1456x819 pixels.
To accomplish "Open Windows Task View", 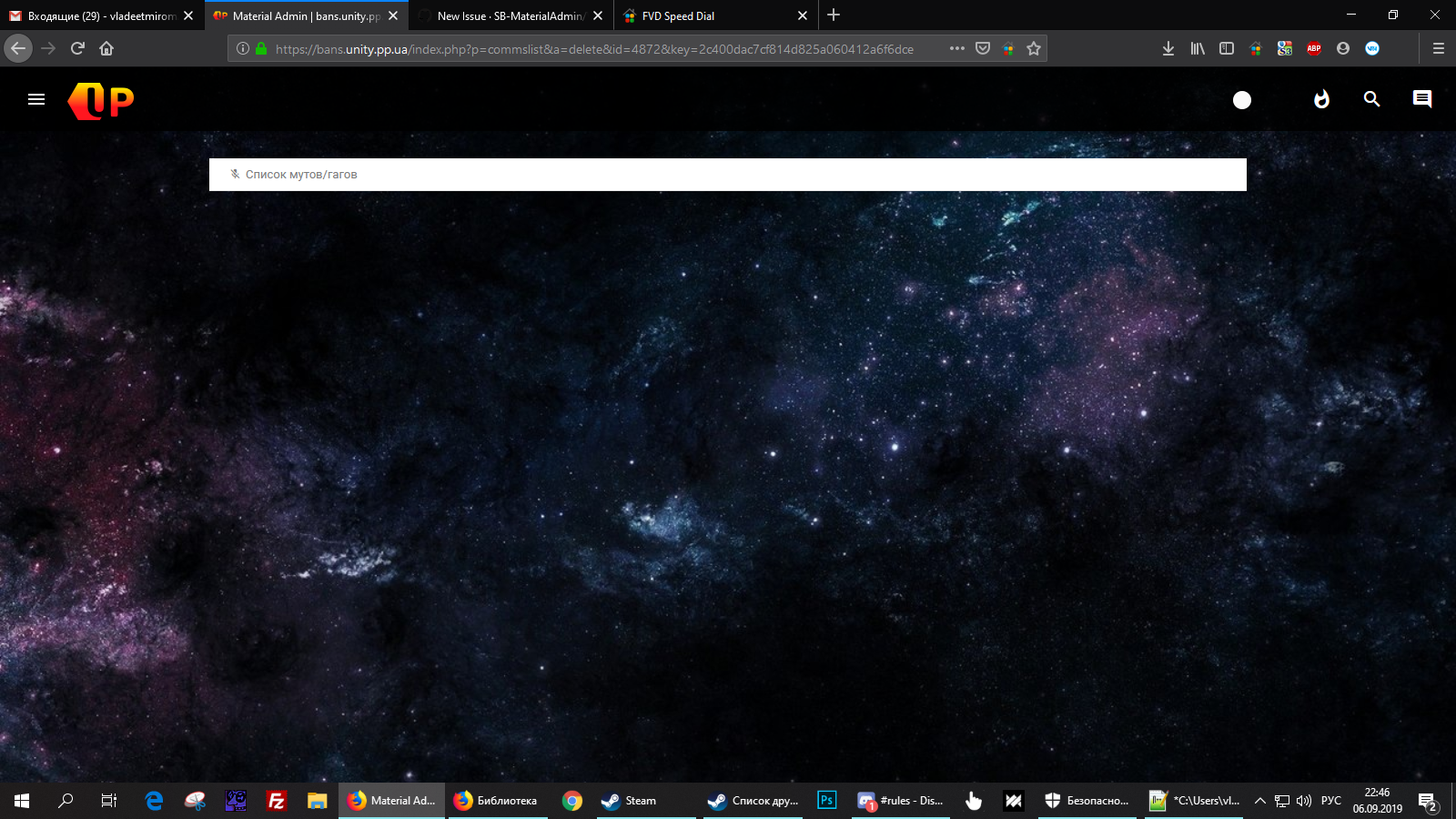I will point(109,801).
